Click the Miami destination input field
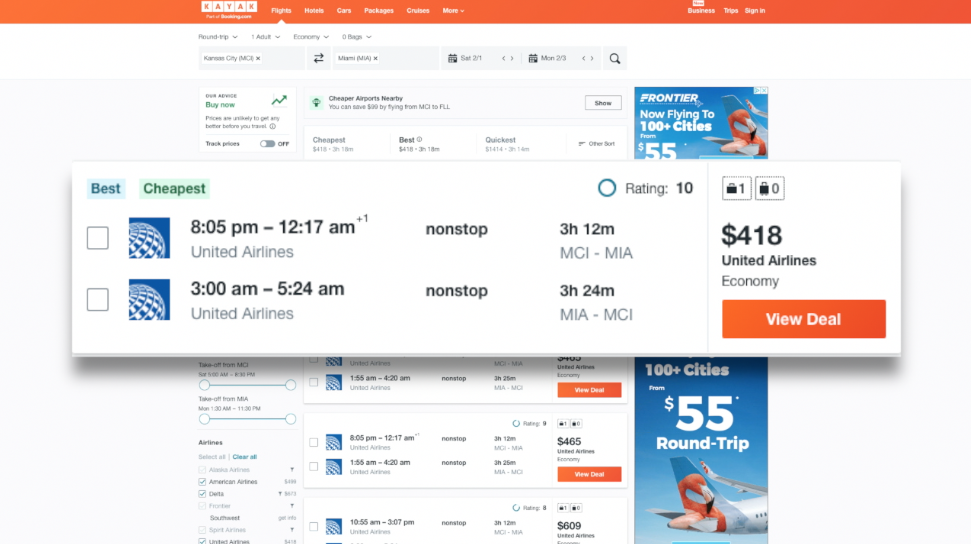971x544 pixels. pos(386,58)
